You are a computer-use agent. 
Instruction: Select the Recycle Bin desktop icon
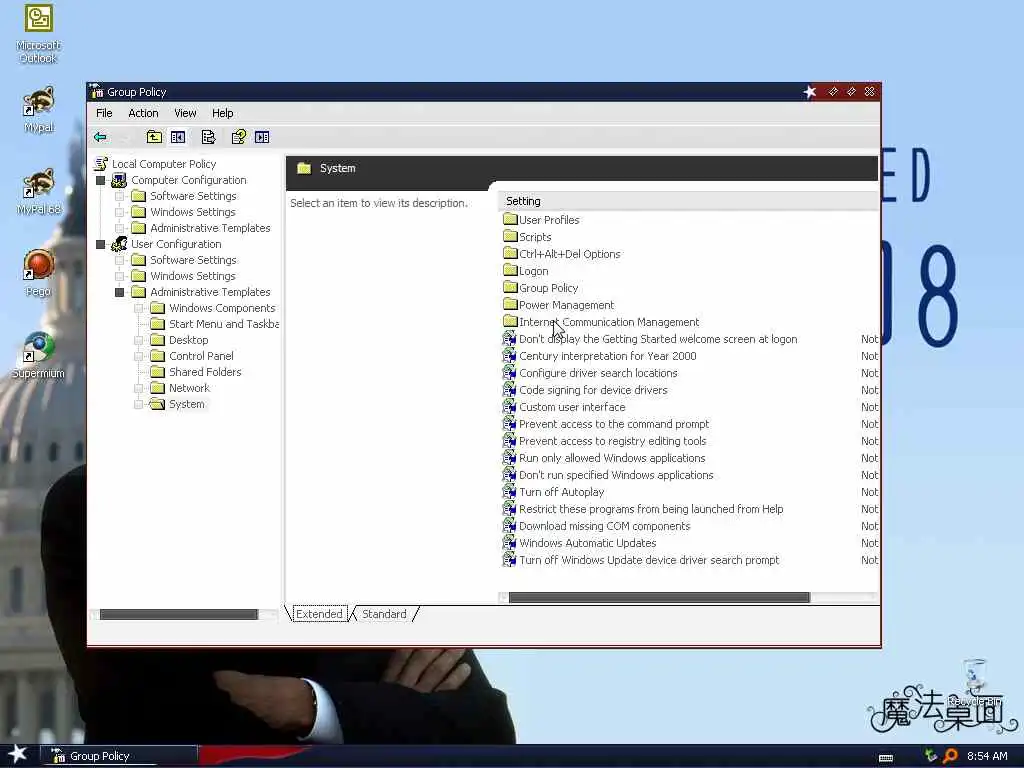click(974, 682)
